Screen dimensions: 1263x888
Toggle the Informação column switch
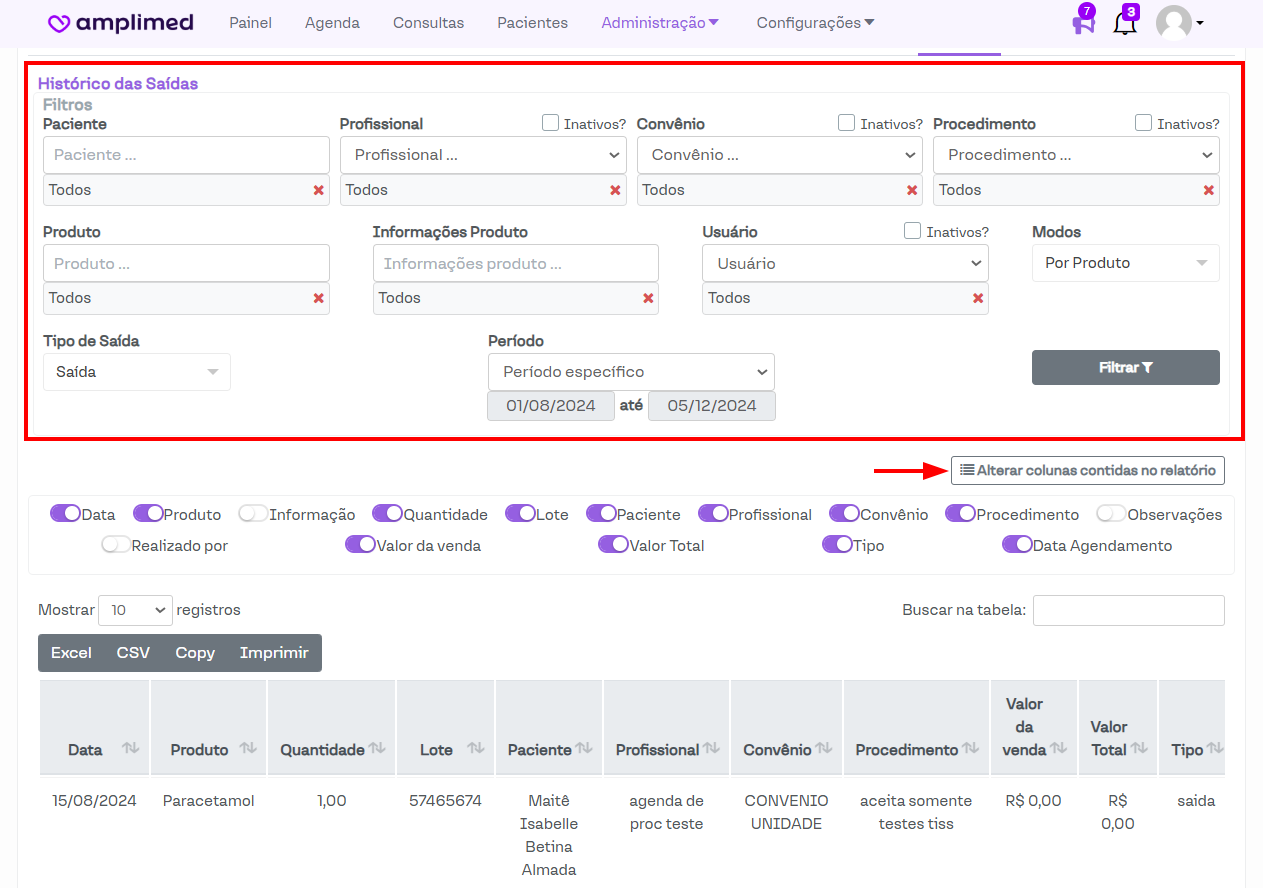254,514
